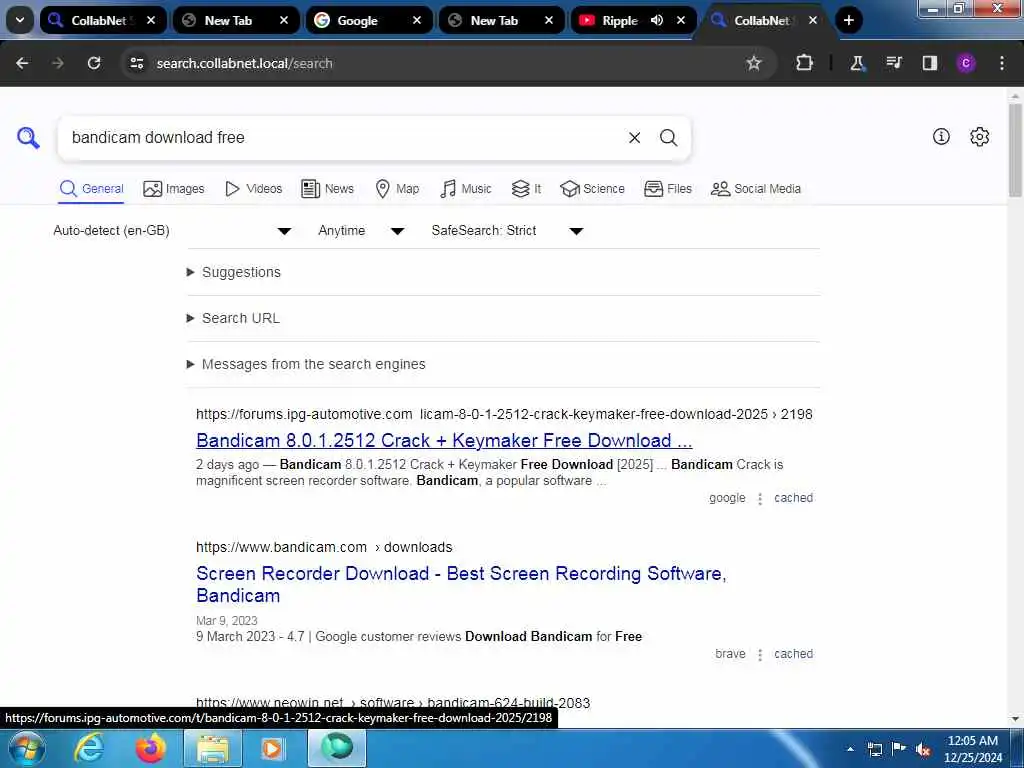Open the profile avatar C
Screen dimensions: 1024x768
point(966,63)
